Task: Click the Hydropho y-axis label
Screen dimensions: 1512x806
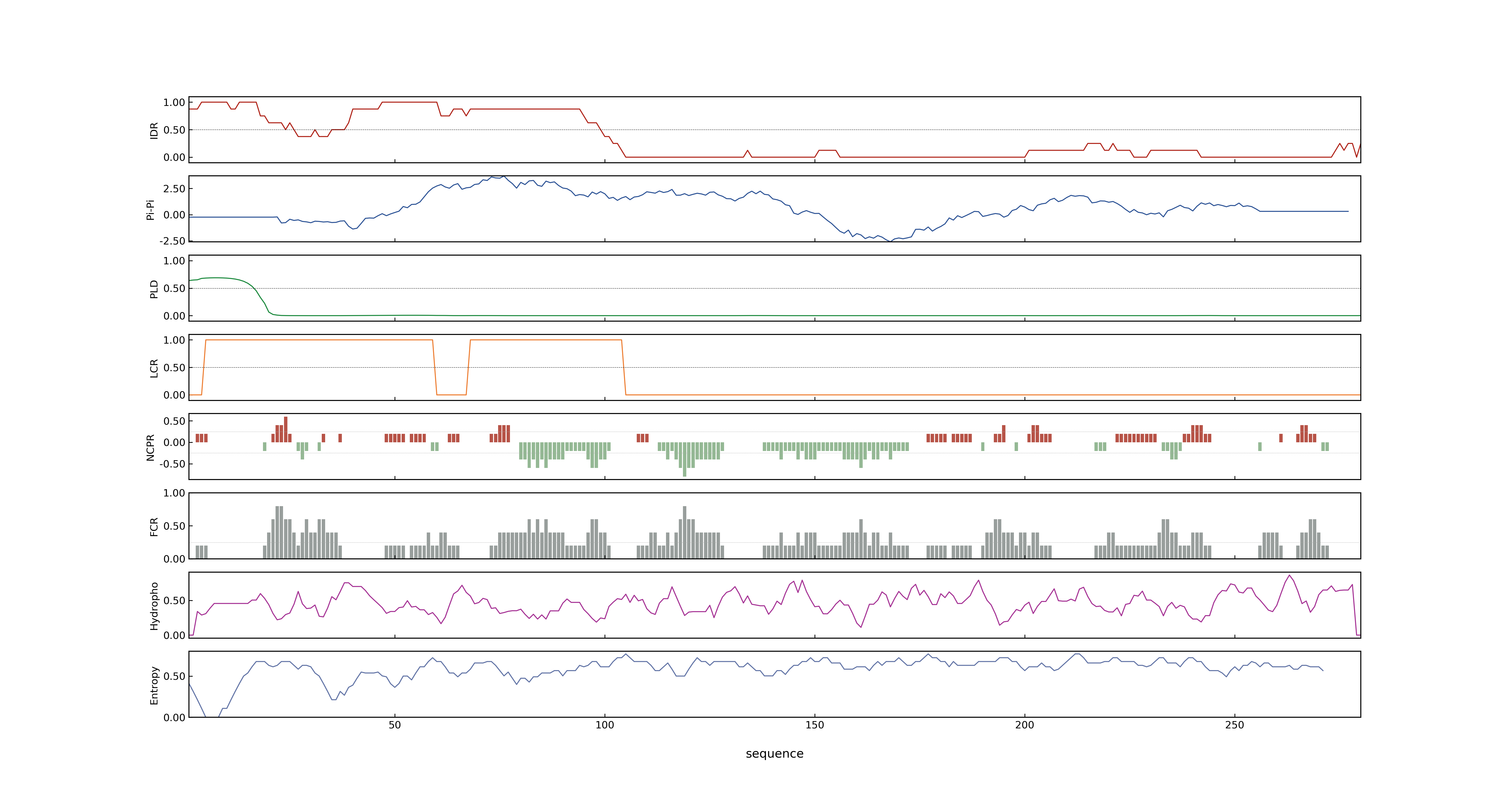Action: point(154,606)
